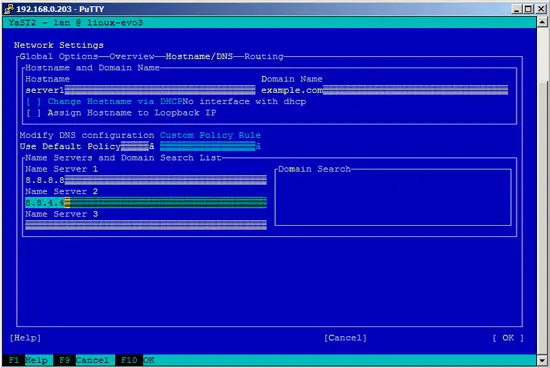Click the 'No interface with dhcp' text

click(244, 102)
